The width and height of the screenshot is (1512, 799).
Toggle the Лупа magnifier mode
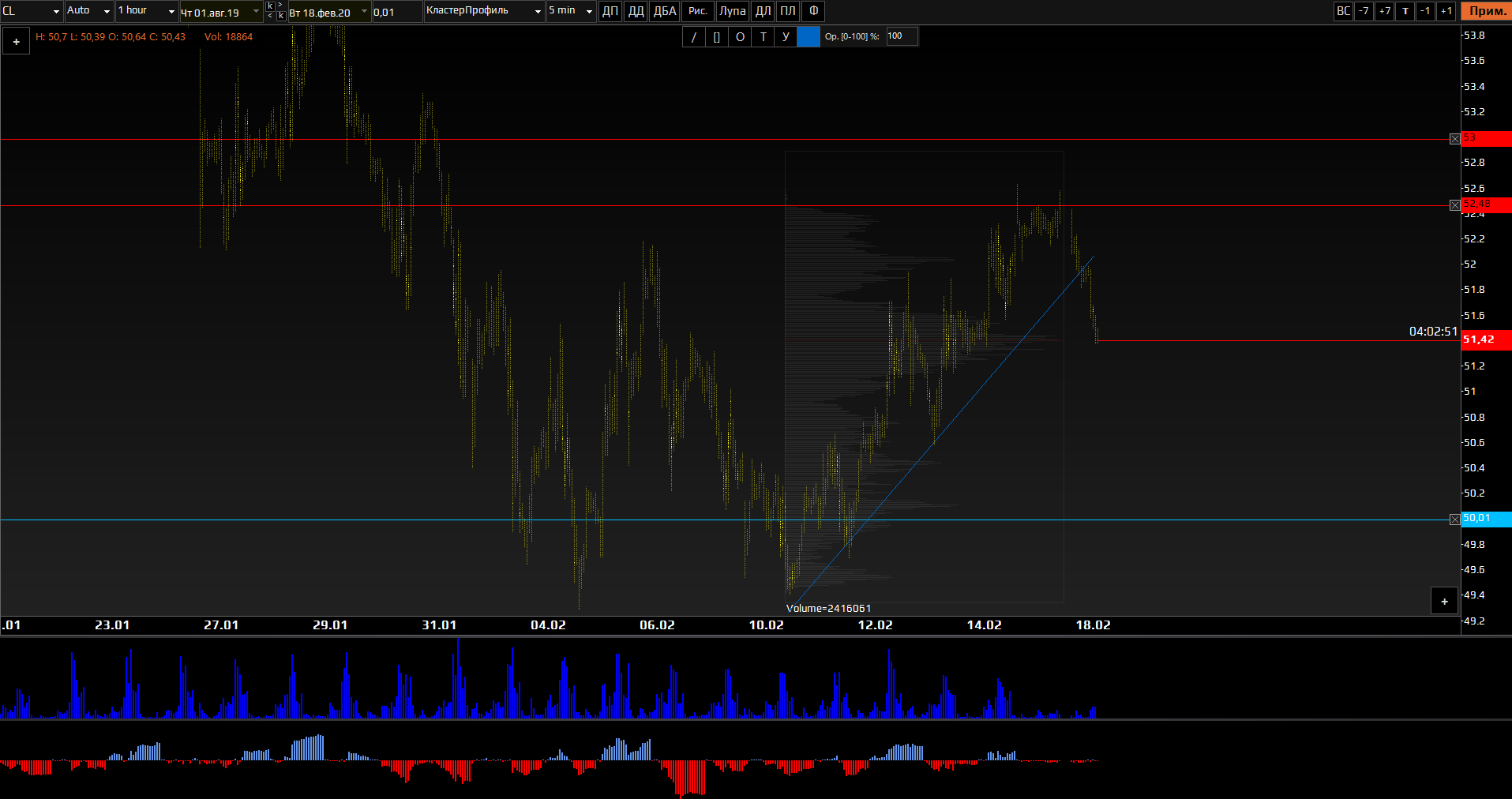[x=732, y=11]
